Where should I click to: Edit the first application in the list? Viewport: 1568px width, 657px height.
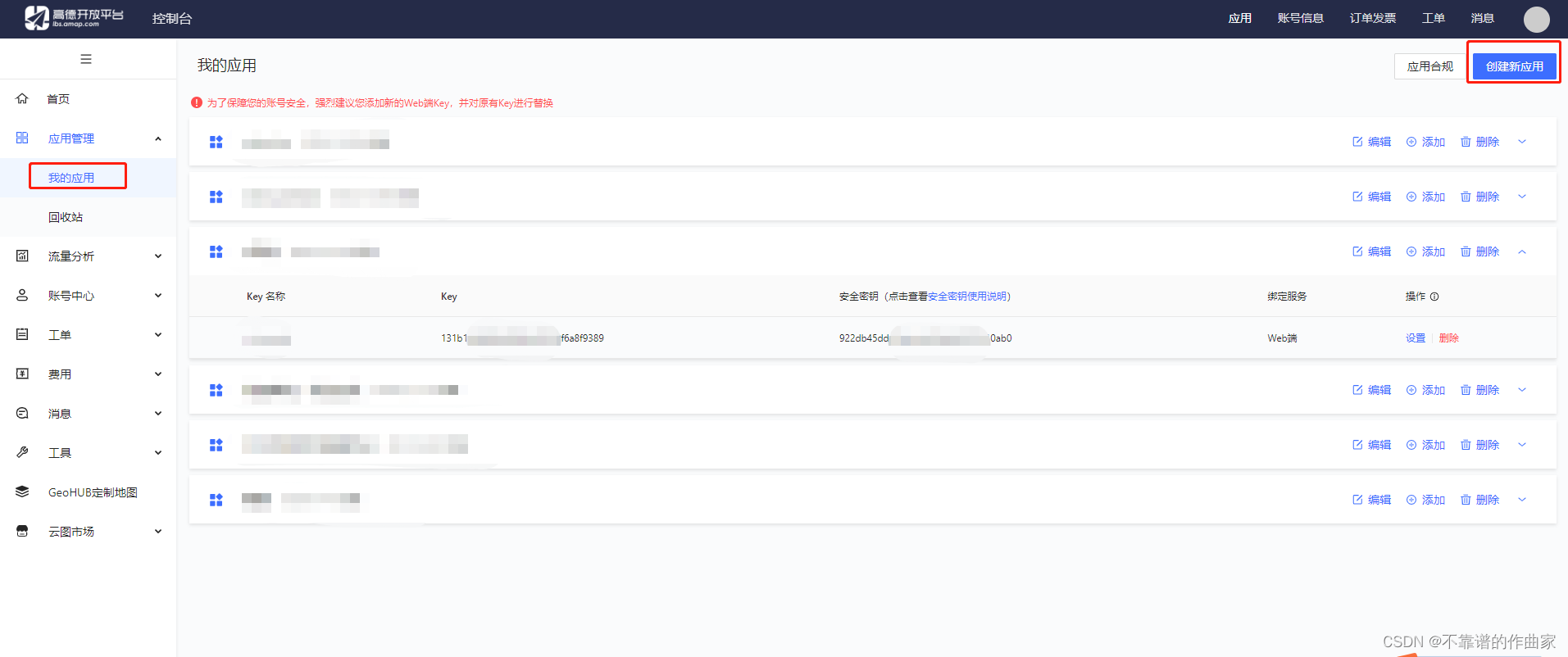(x=1371, y=142)
